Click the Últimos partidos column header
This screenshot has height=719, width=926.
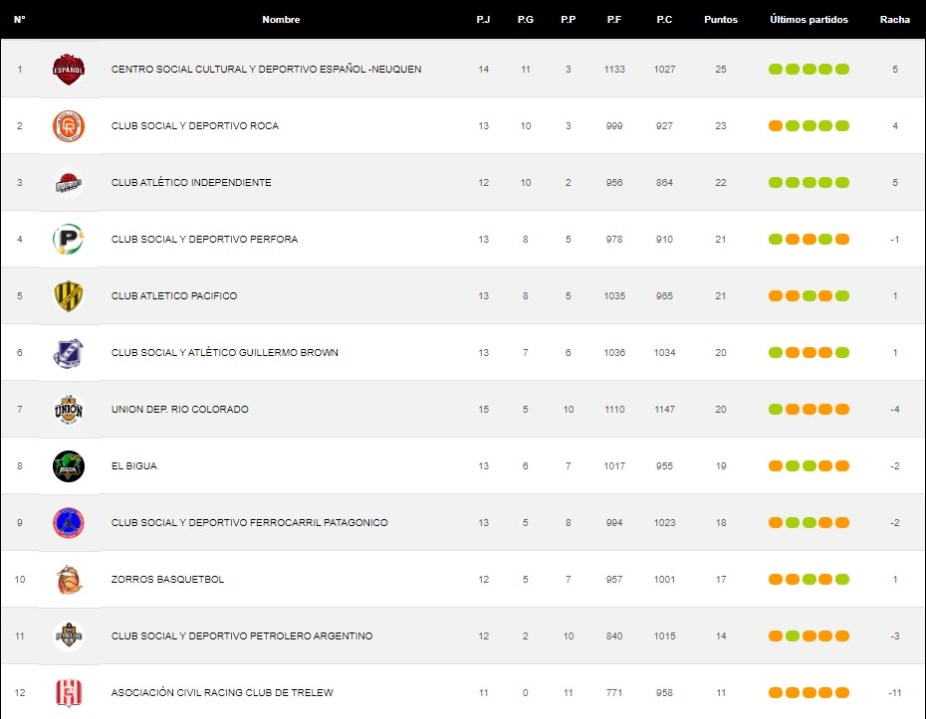click(x=808, y=20)
